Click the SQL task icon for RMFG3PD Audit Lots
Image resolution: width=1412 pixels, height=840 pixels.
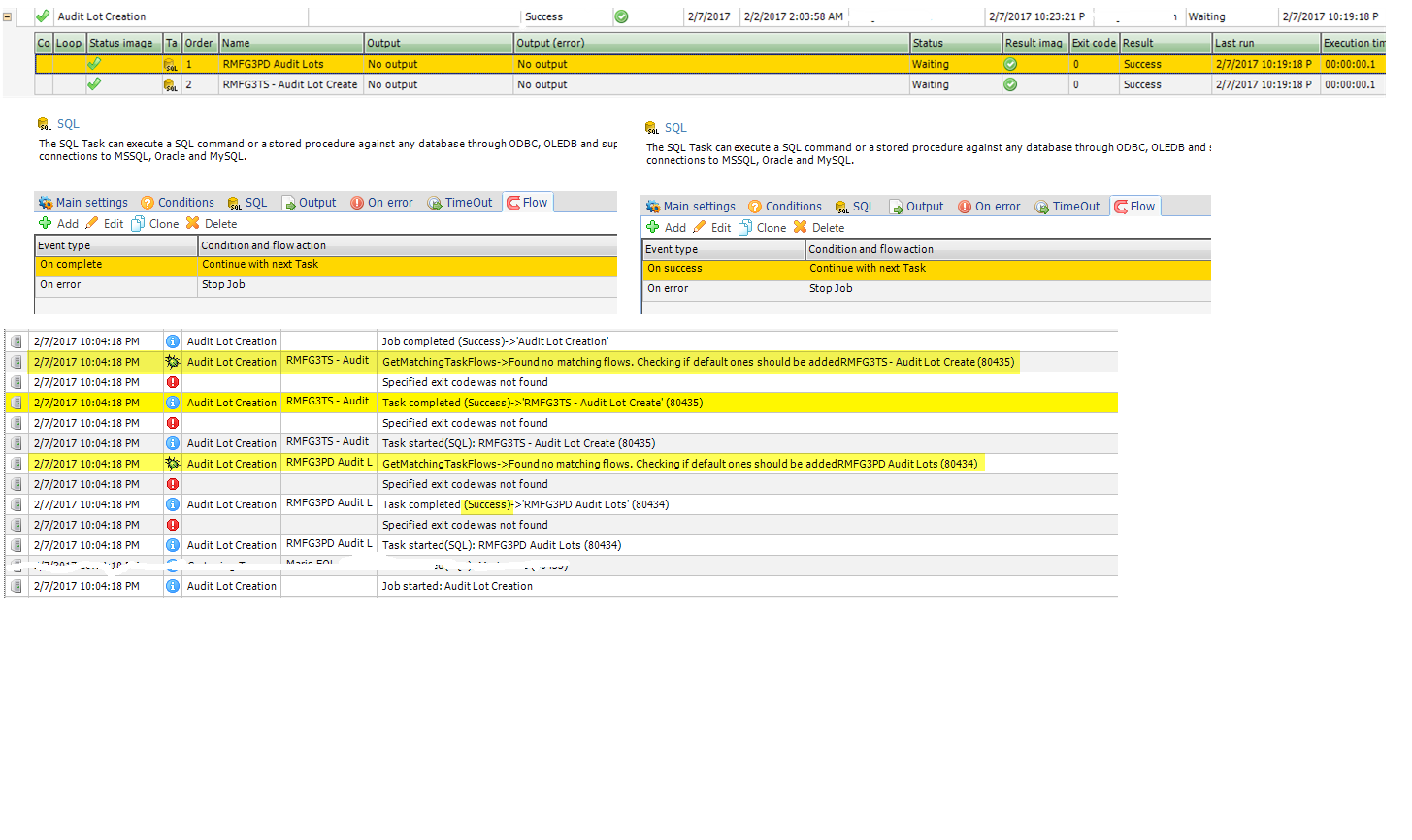171,64
